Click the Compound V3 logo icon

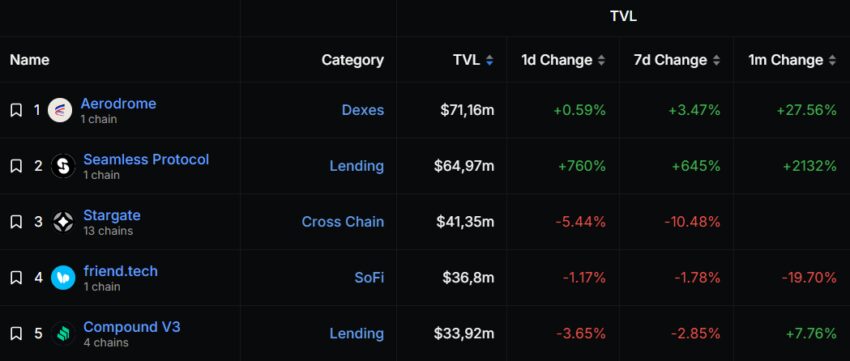63,333
